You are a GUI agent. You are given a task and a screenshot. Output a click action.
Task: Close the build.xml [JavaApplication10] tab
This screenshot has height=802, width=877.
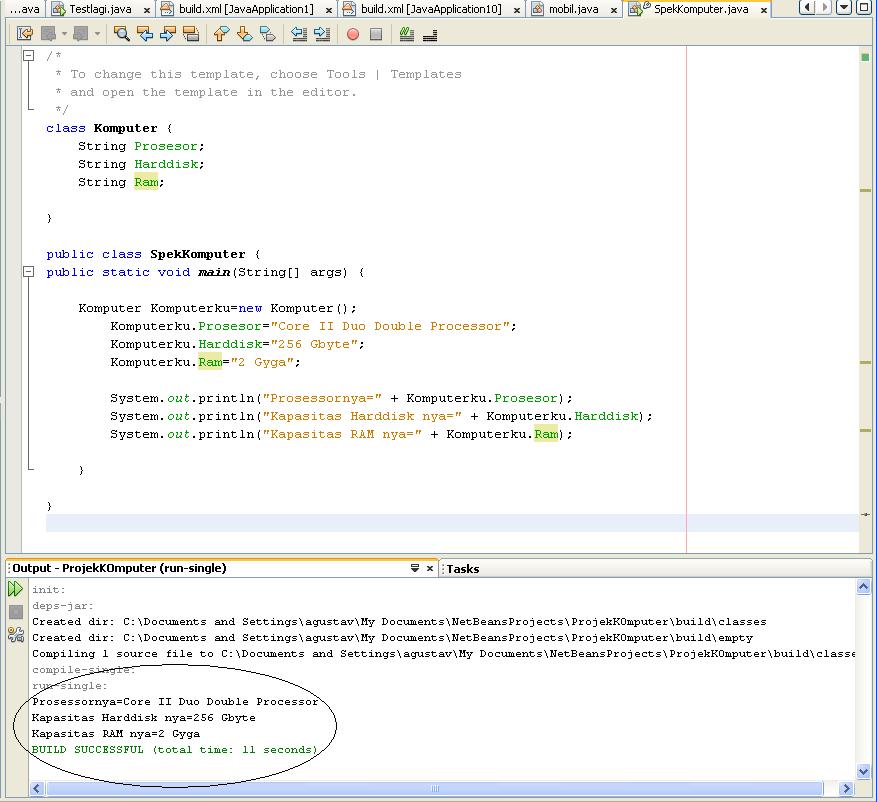517,10
